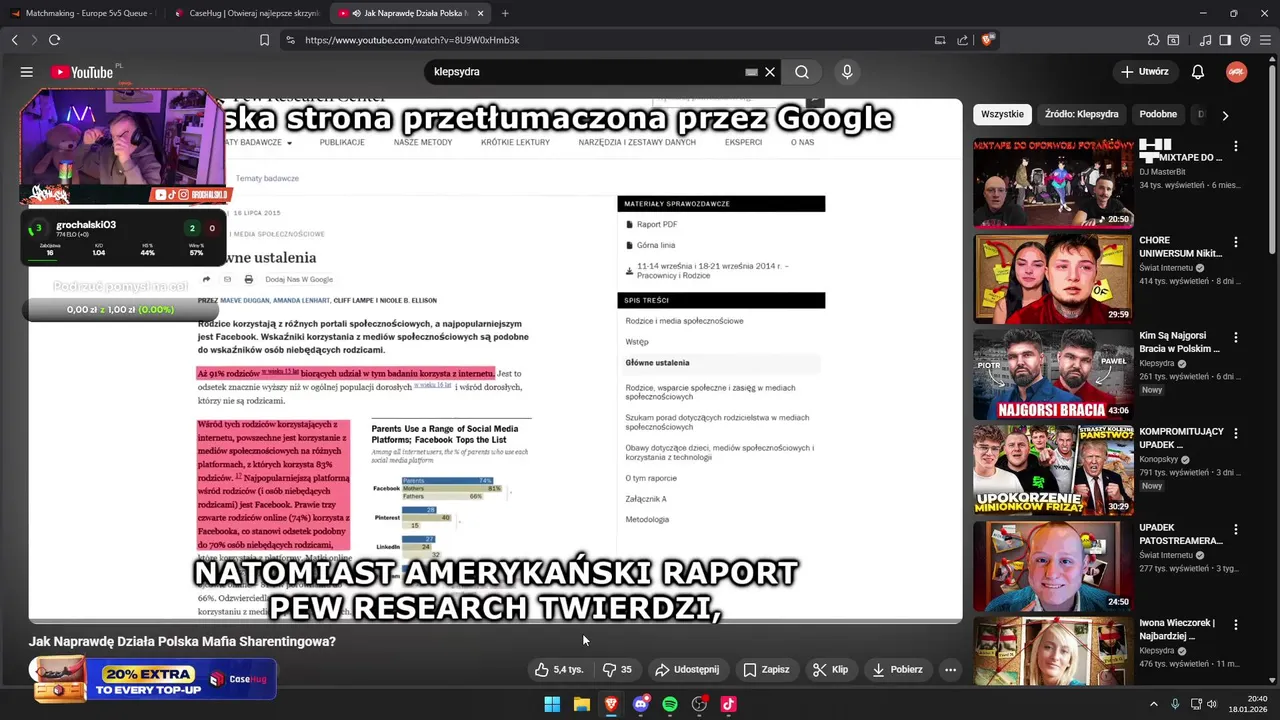Open more actions three-dot button below video
Screen dimensions: 1280x720
[x=950, y=669]
